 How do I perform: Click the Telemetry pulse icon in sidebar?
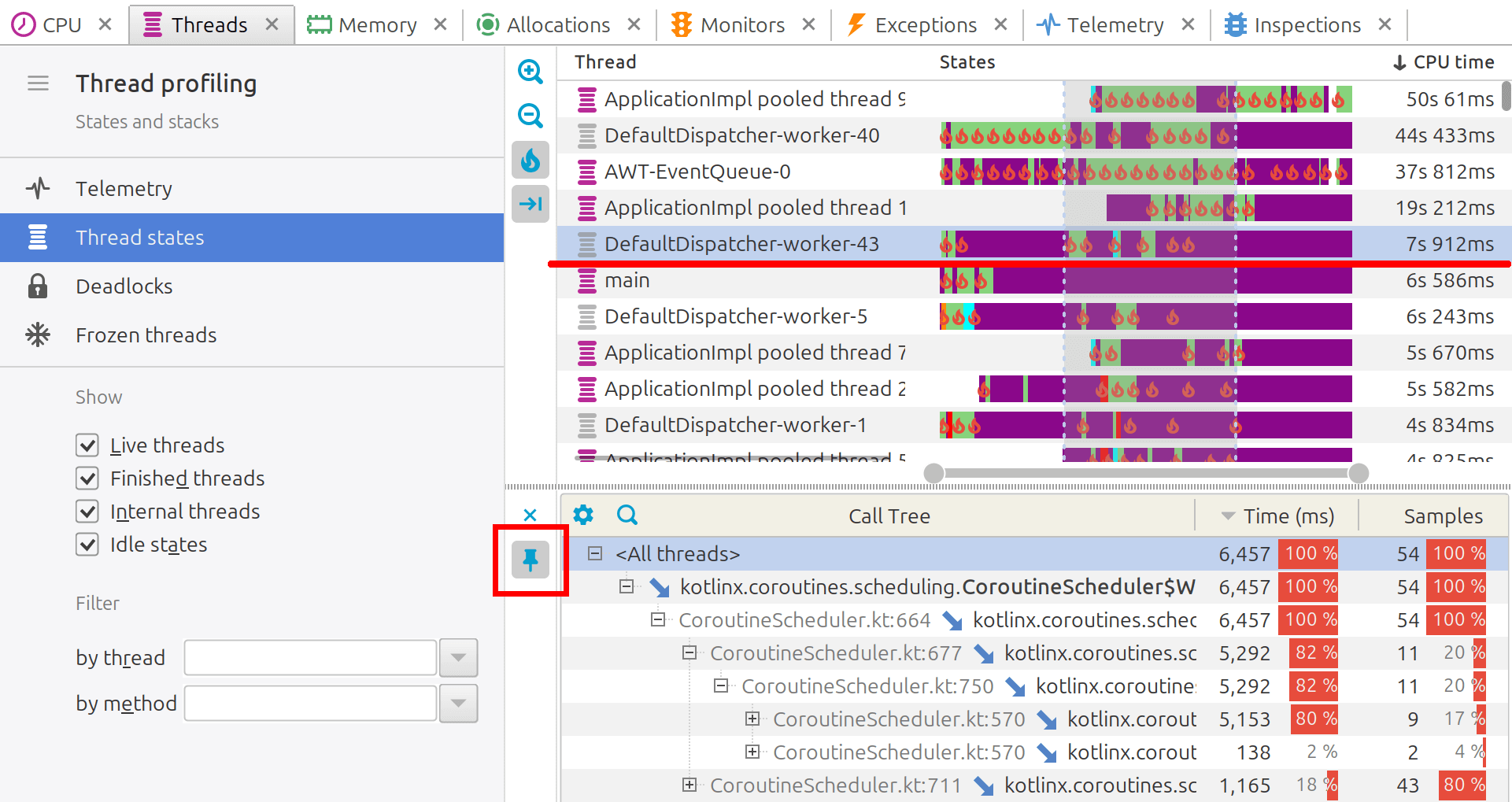click(38, 188)
